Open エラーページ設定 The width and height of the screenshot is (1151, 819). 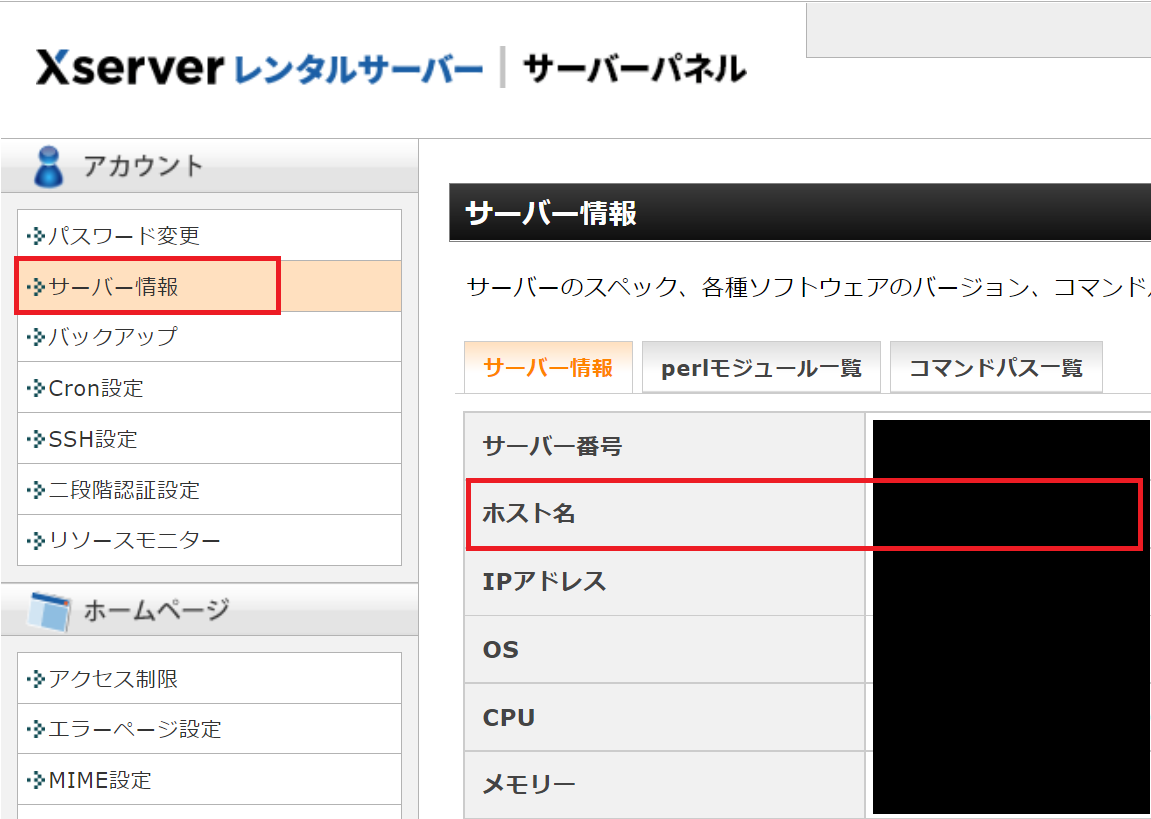tap(209, 729)
